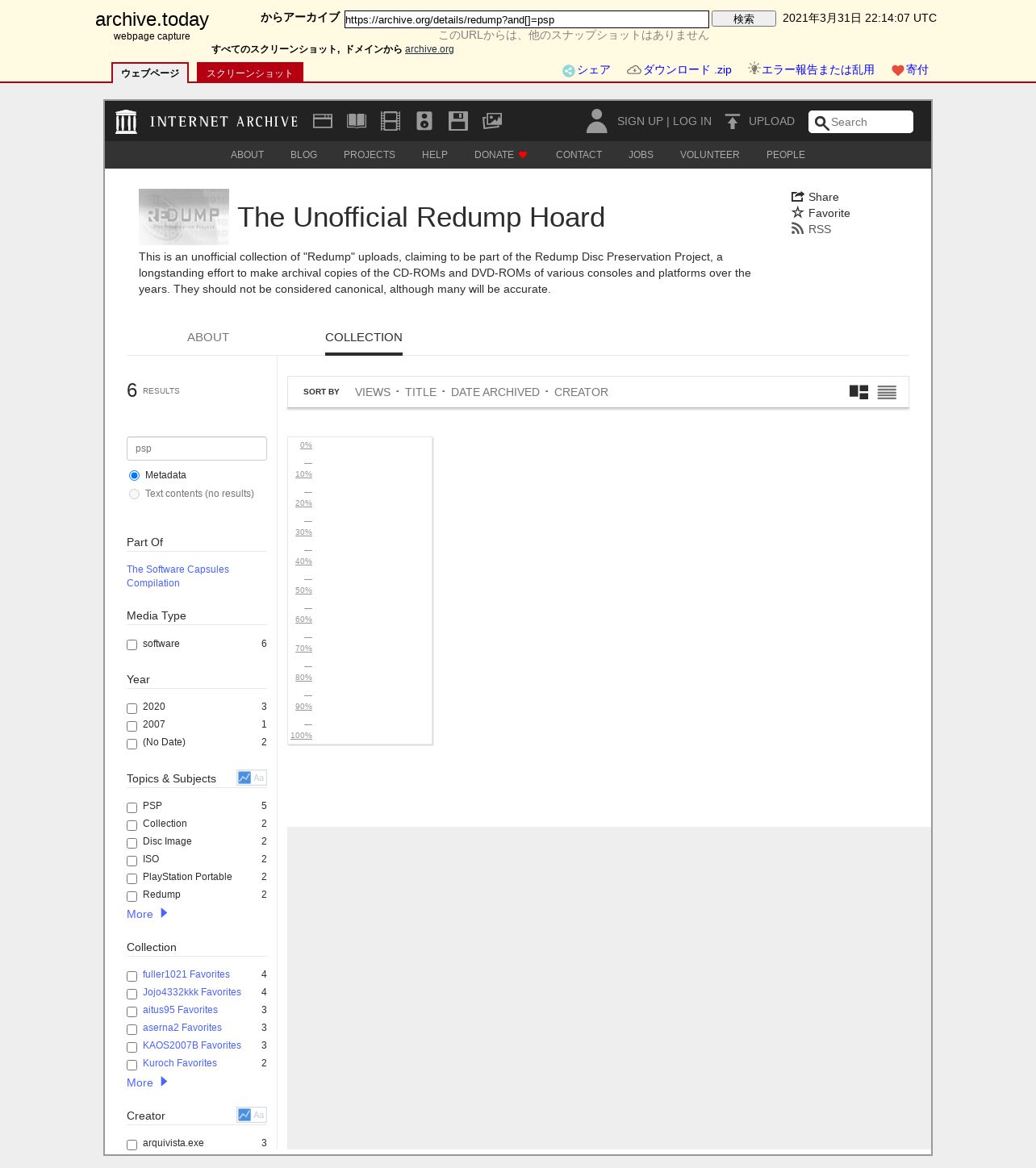
Task: Expand More under Collection filters
Action: click(x=147, y=1082)
